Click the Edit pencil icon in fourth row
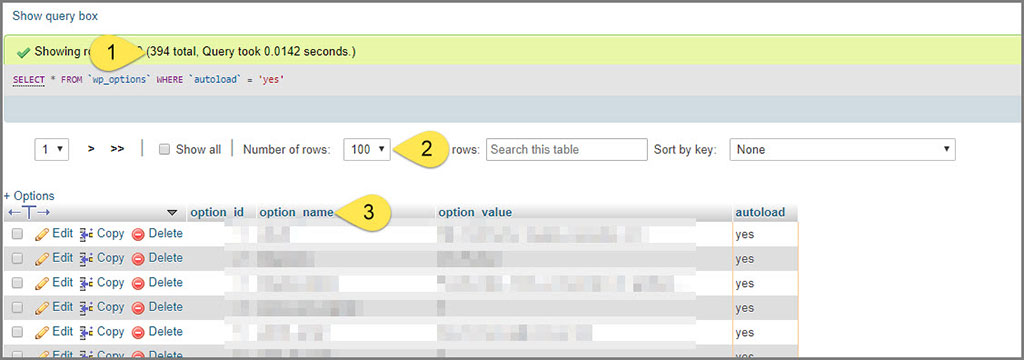The width and height of the screenshot is (1024, 360). [x=42, y=307]
